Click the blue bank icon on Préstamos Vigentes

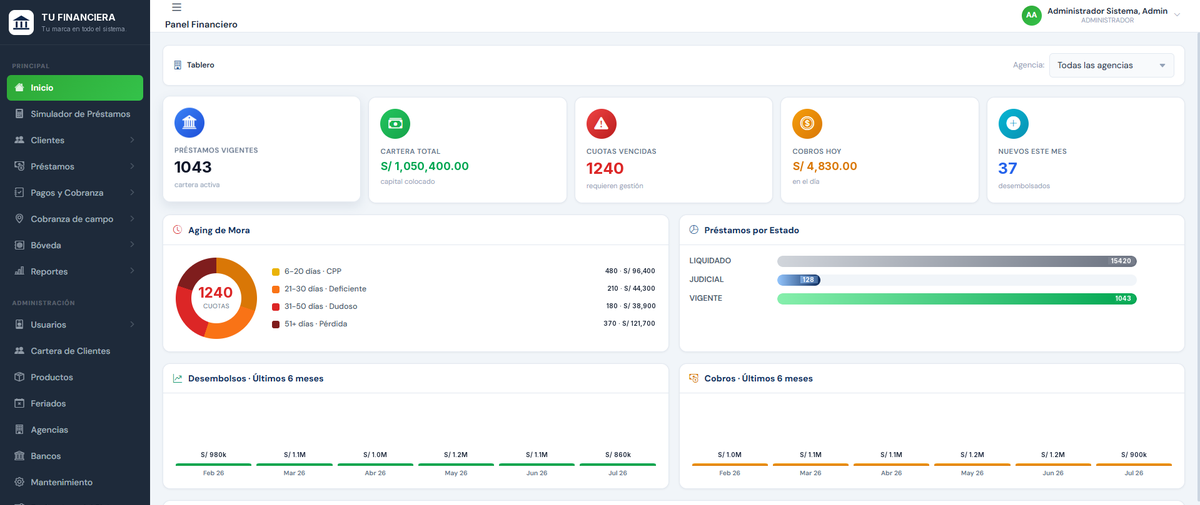pos(190,123)
